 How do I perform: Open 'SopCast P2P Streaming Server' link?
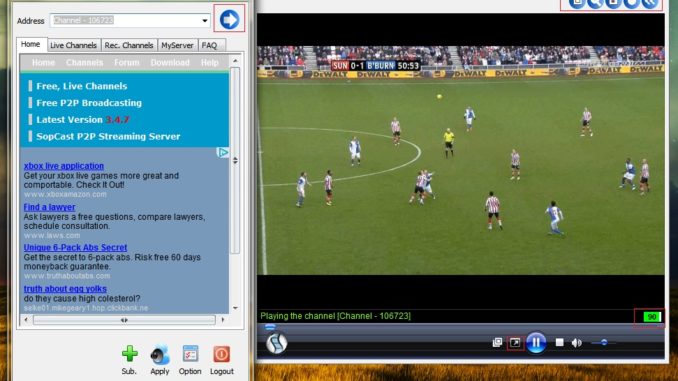108,137
